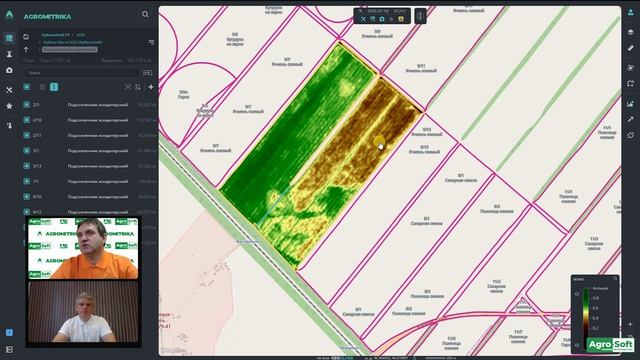
Task: Select field row 3/13 in the list
Action: pyautogui.click(x=89, y=166)
